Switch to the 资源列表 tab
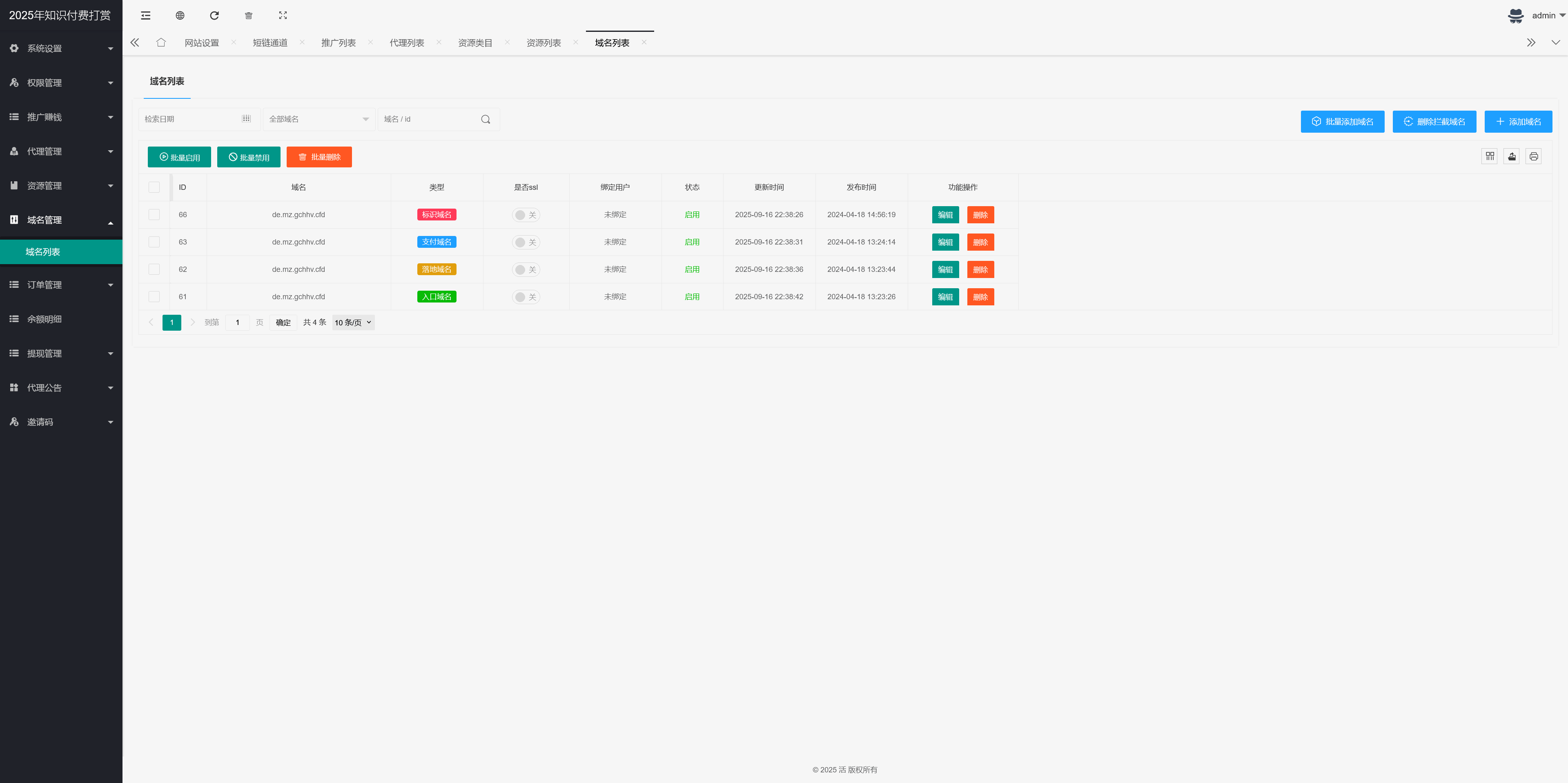1568x783 pixels. point(543,42)
